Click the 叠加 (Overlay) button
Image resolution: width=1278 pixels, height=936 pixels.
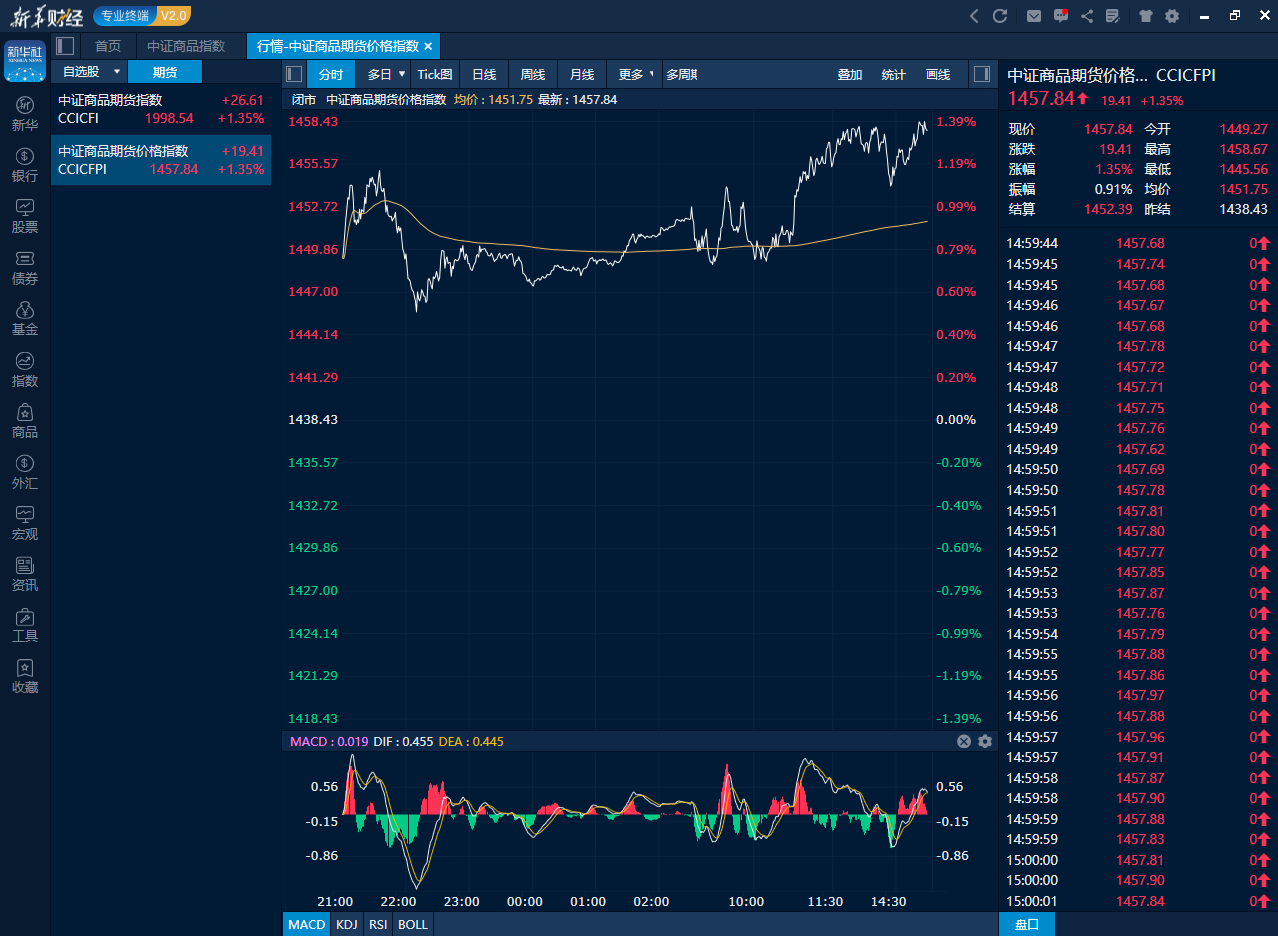[x=849, y=74]
